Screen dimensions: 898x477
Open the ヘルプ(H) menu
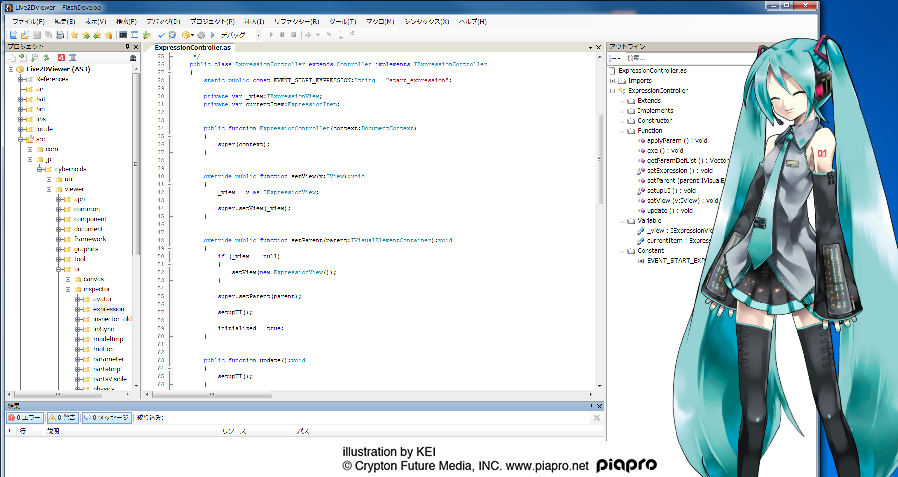tap(472, 21)
